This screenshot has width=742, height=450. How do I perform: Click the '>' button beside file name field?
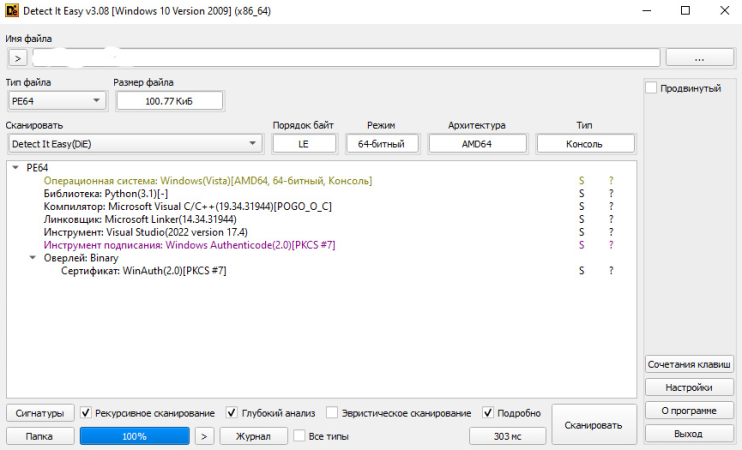coord(17,57)
